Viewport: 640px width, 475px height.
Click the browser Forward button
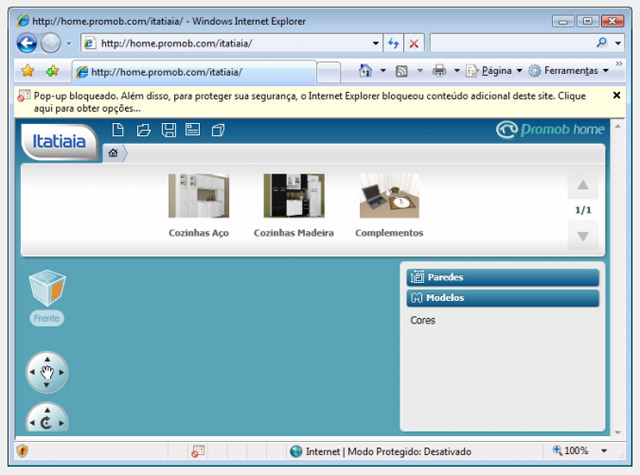pyautogui.click(x=51, y=43)
